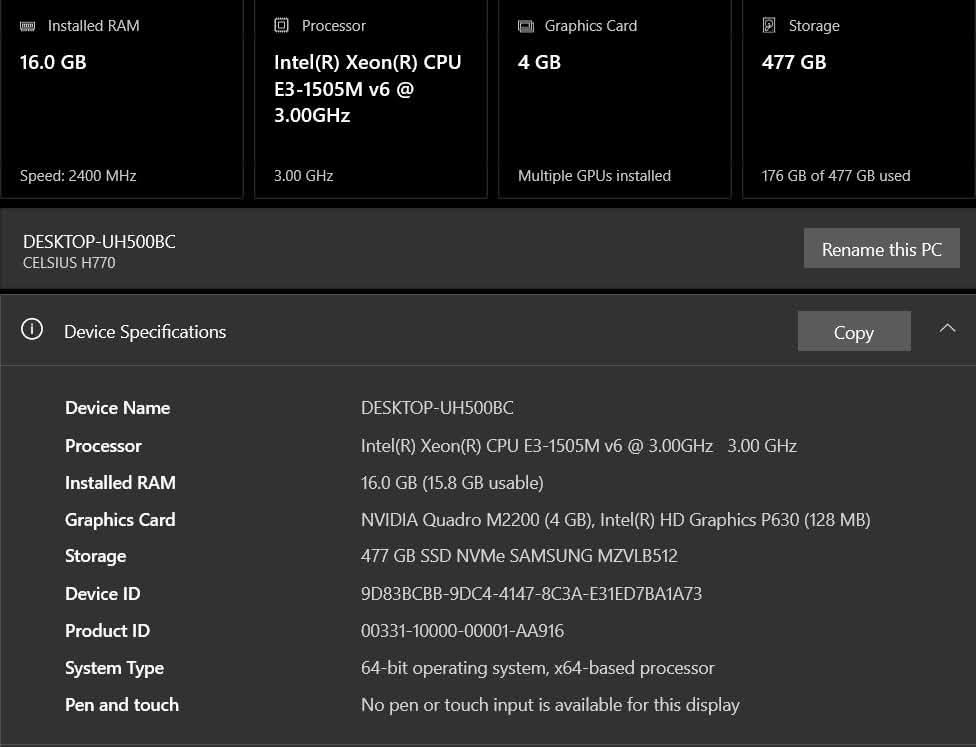Image resolution: width=976 pixels, height=747 pixels.
Task: Click the Graphics Card icon
Action: (x=526, y=26)
